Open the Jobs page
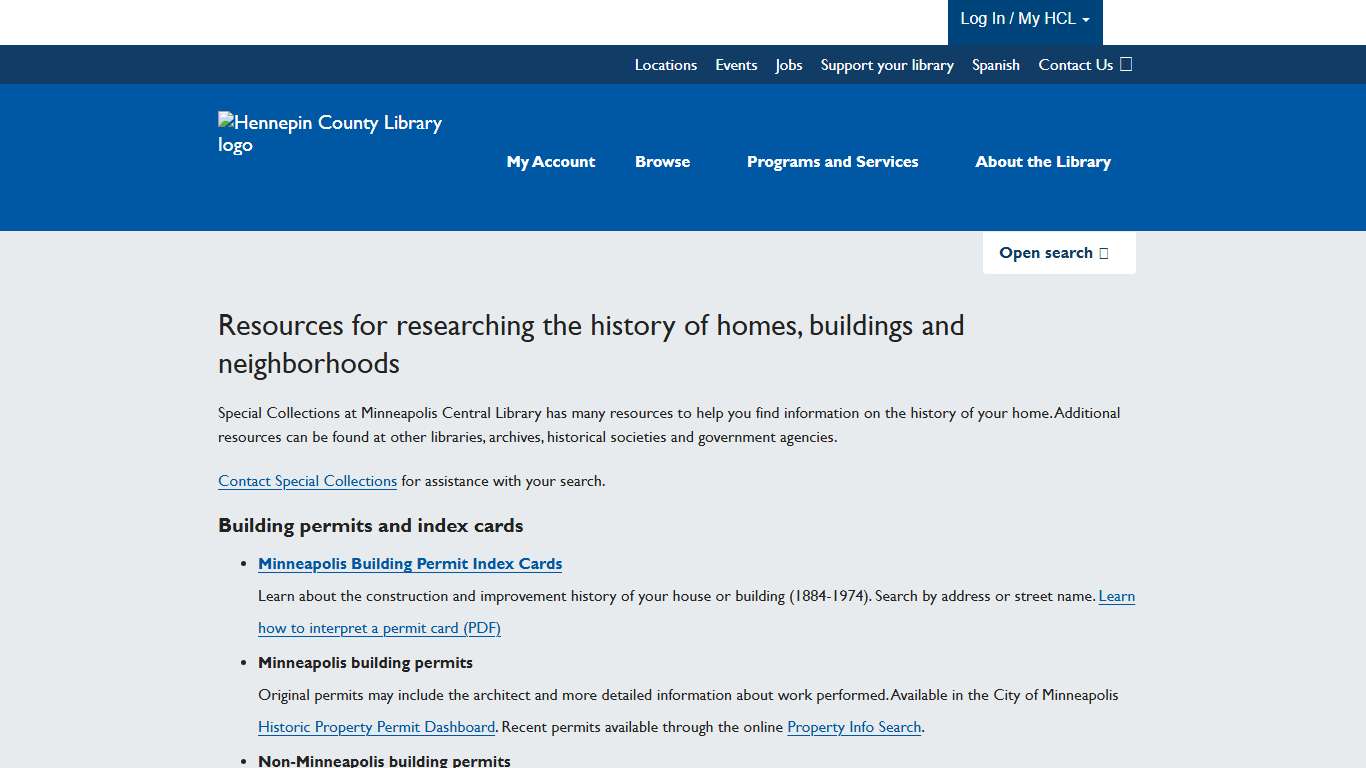 click(x=788, y=64)
